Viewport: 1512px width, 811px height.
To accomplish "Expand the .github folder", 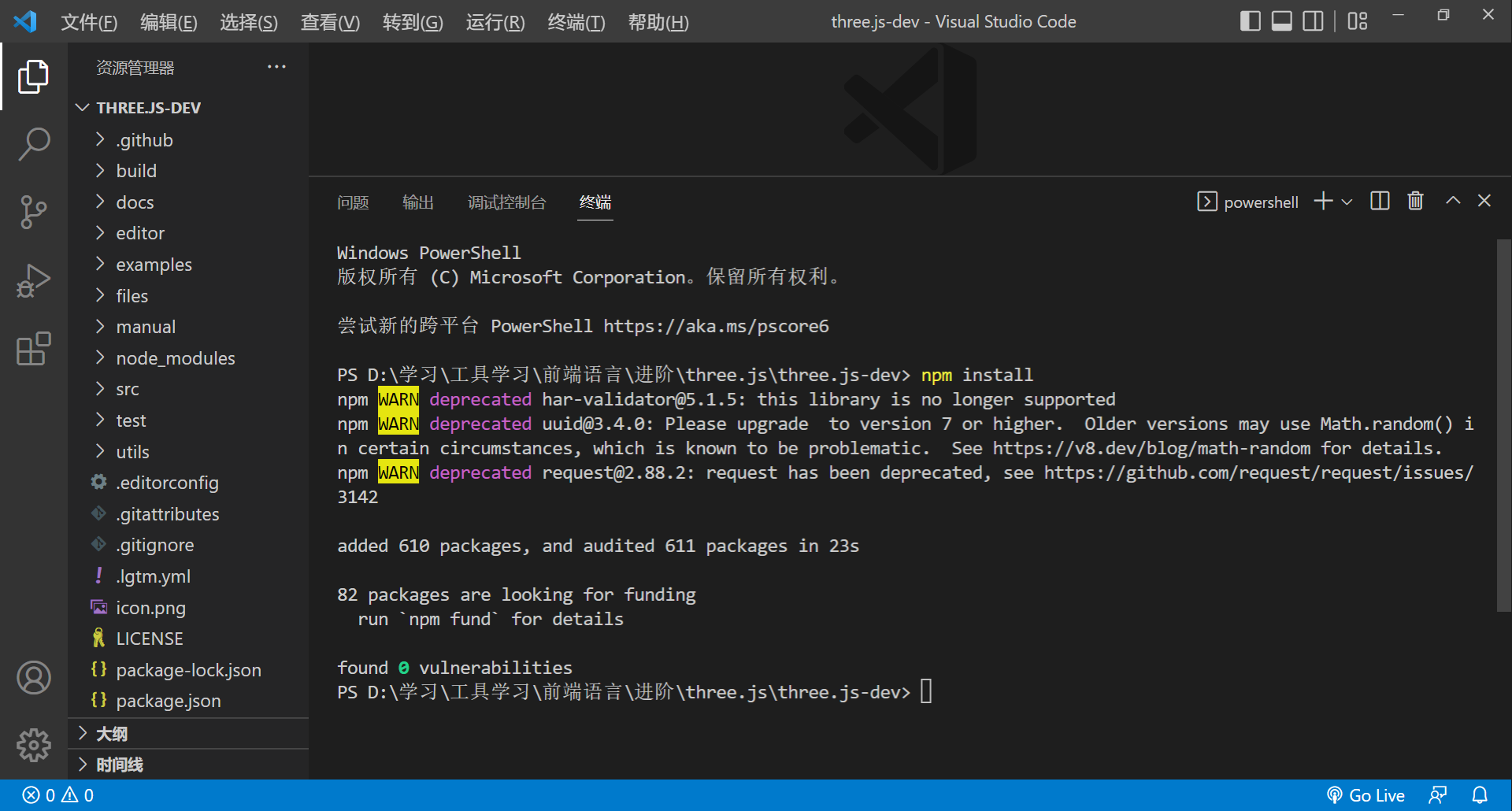I will pos(188,140).
